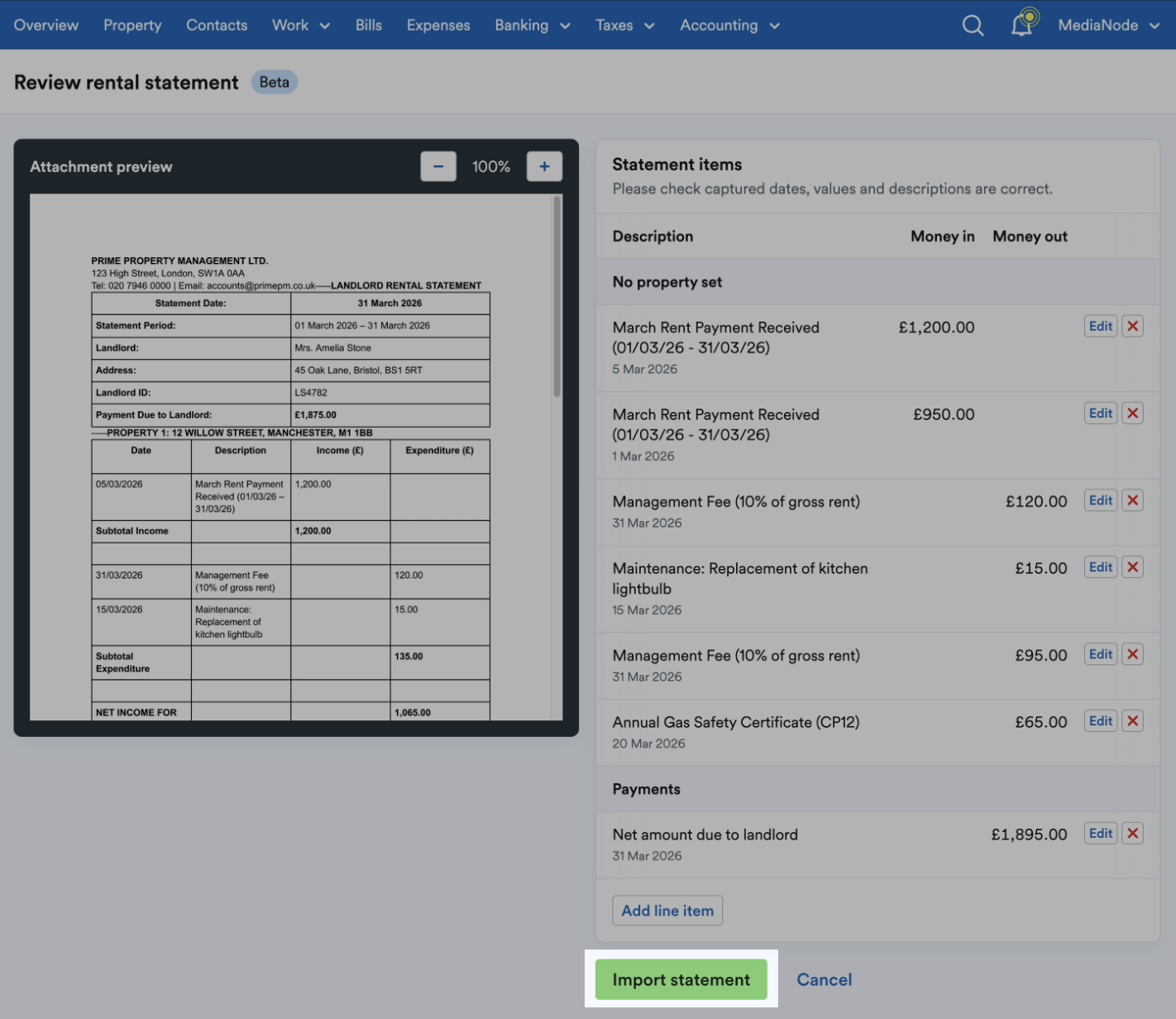Click 'Mrs. Amelia Stone' in the preview

(333, 348)
